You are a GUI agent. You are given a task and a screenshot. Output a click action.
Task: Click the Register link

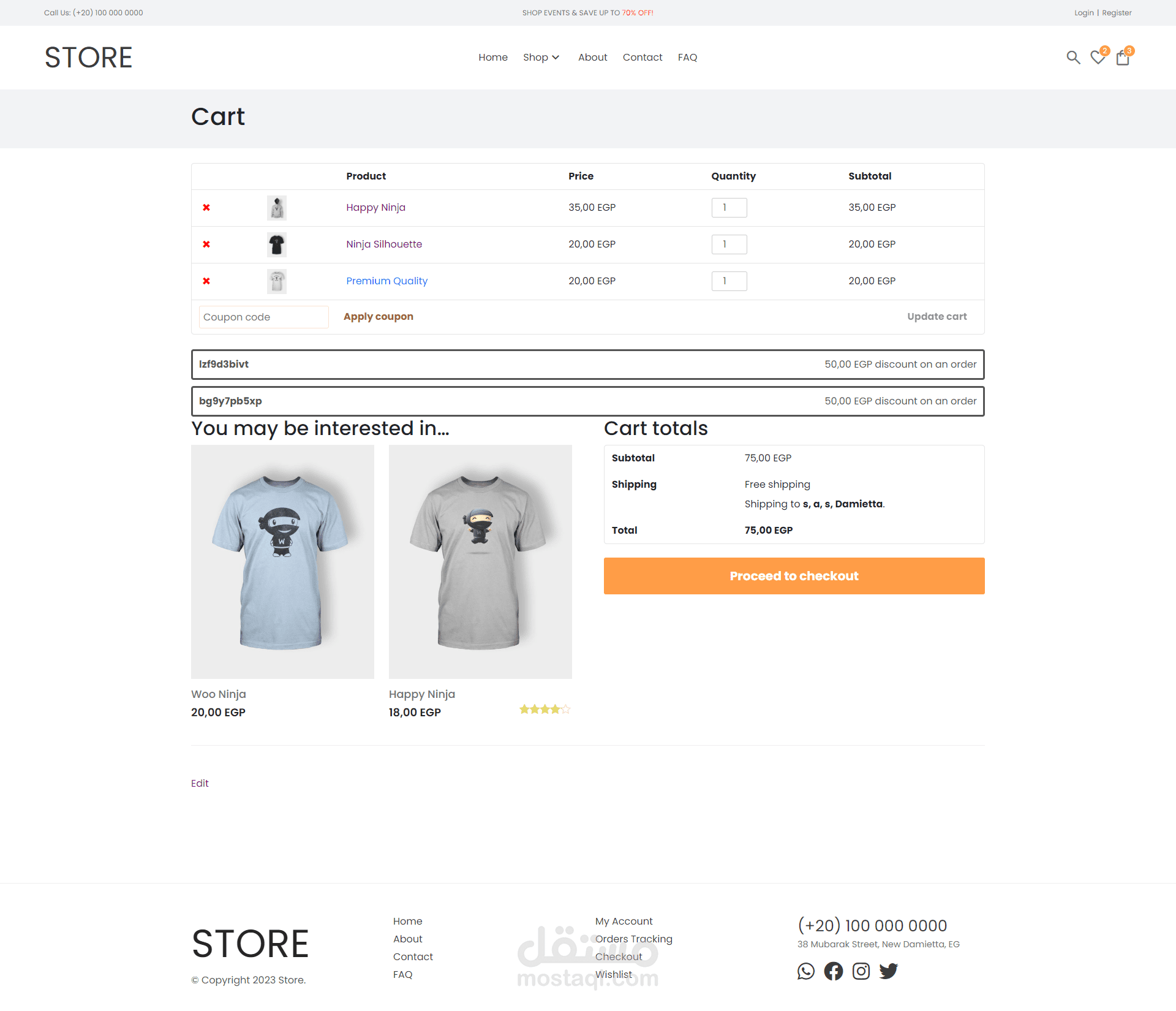point(1117,13)
